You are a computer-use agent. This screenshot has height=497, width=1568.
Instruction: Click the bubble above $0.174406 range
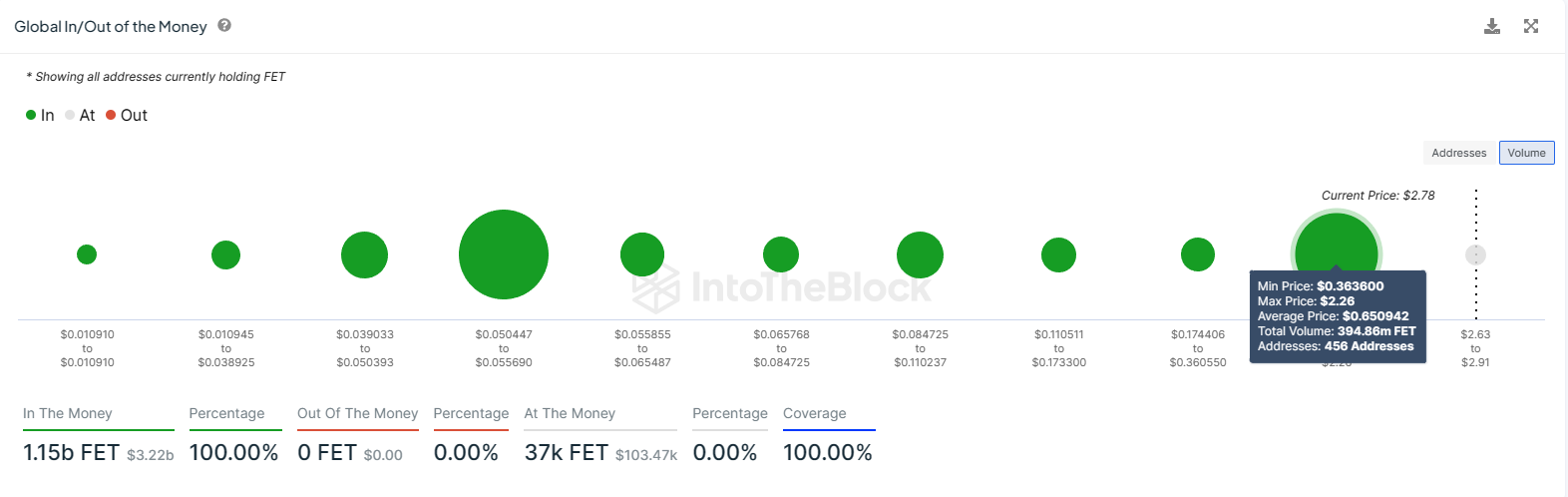(1197, 254)
